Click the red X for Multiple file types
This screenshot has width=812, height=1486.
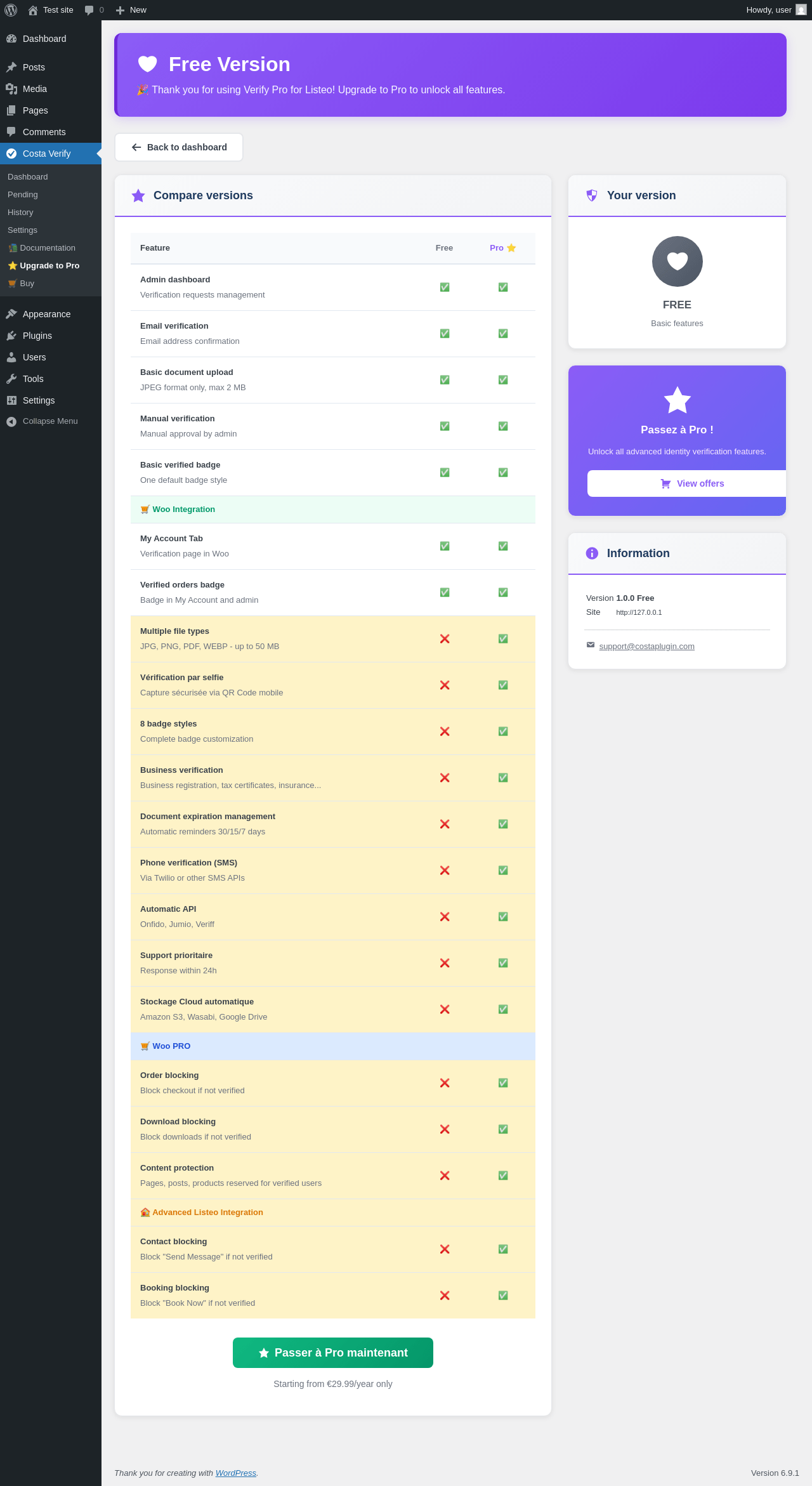tap(445, 639)
